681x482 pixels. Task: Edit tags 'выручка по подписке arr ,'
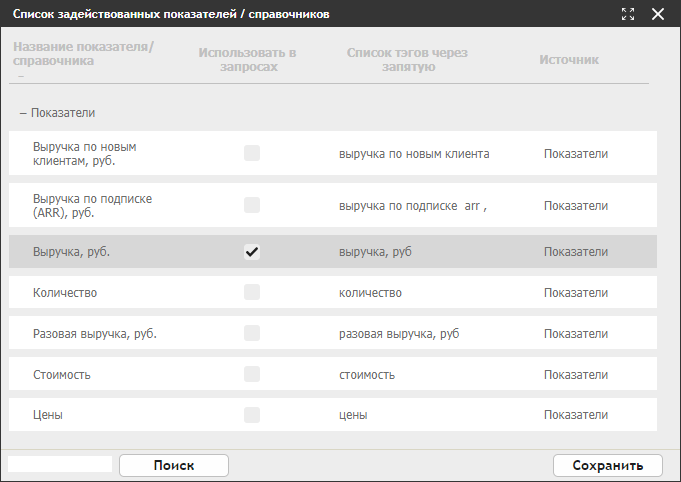pos(413,206)
